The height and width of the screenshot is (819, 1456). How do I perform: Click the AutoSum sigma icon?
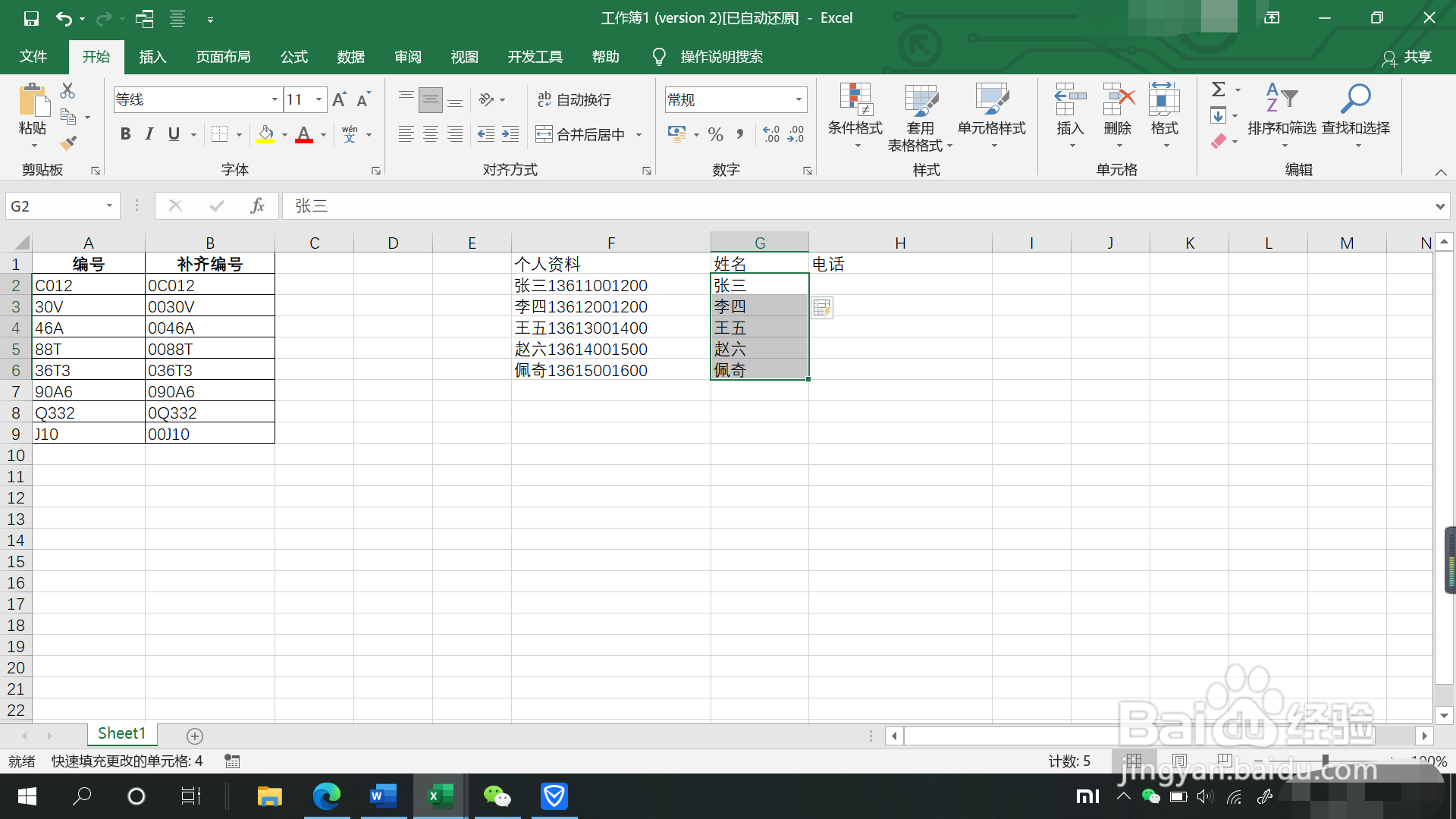pos(1218,89)
